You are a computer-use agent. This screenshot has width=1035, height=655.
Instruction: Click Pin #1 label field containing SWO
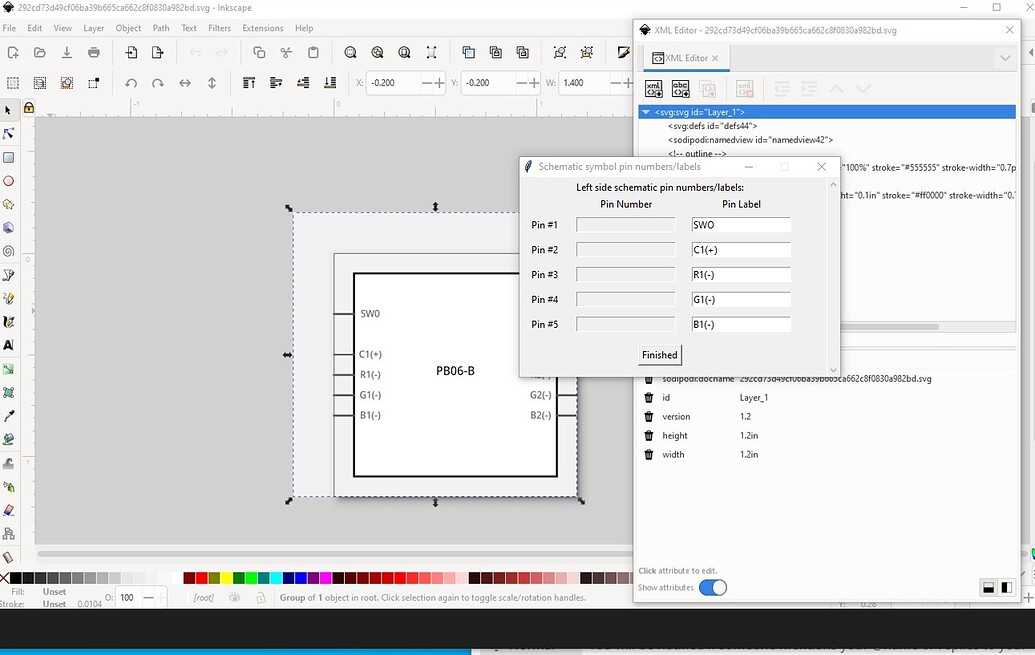(x=741, y=225)
